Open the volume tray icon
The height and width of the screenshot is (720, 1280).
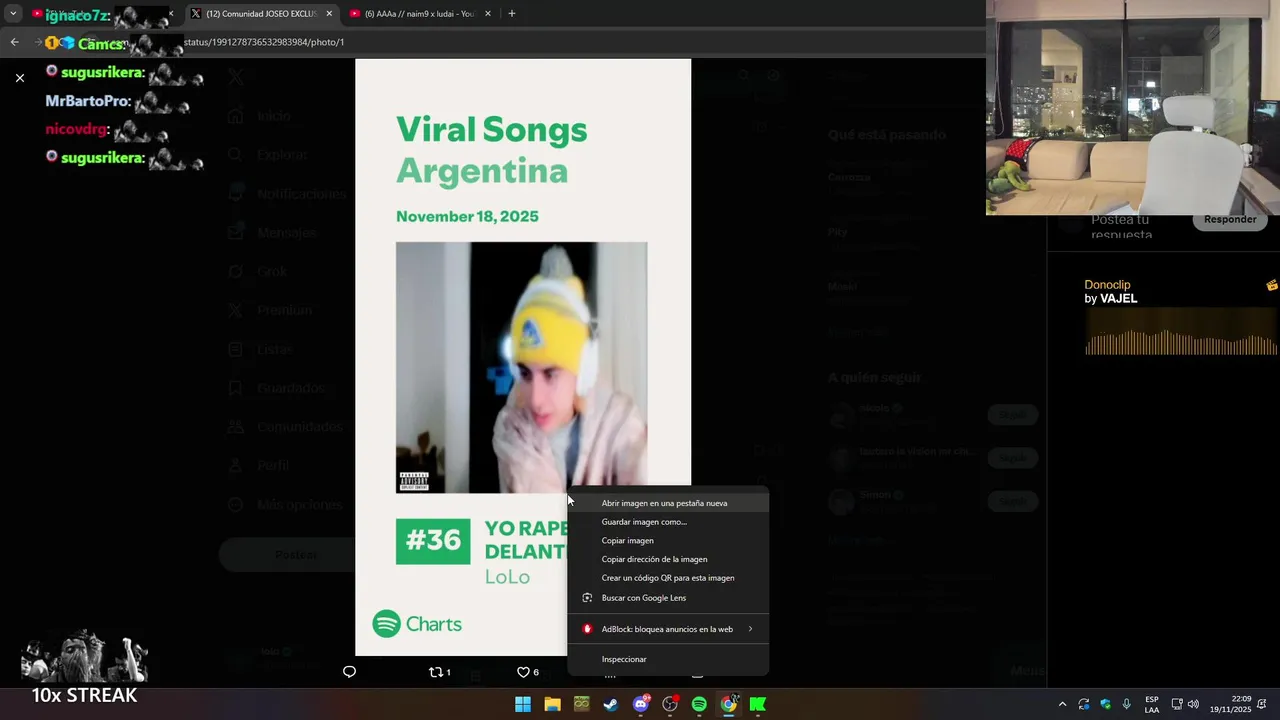(x=1193, y=704)
